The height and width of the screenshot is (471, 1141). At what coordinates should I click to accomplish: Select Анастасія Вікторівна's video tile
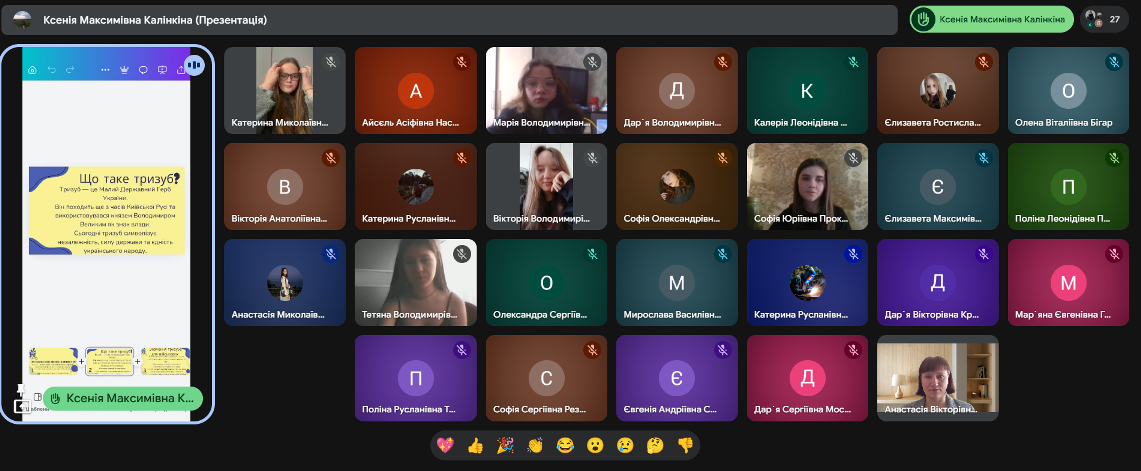pos(937,377)
